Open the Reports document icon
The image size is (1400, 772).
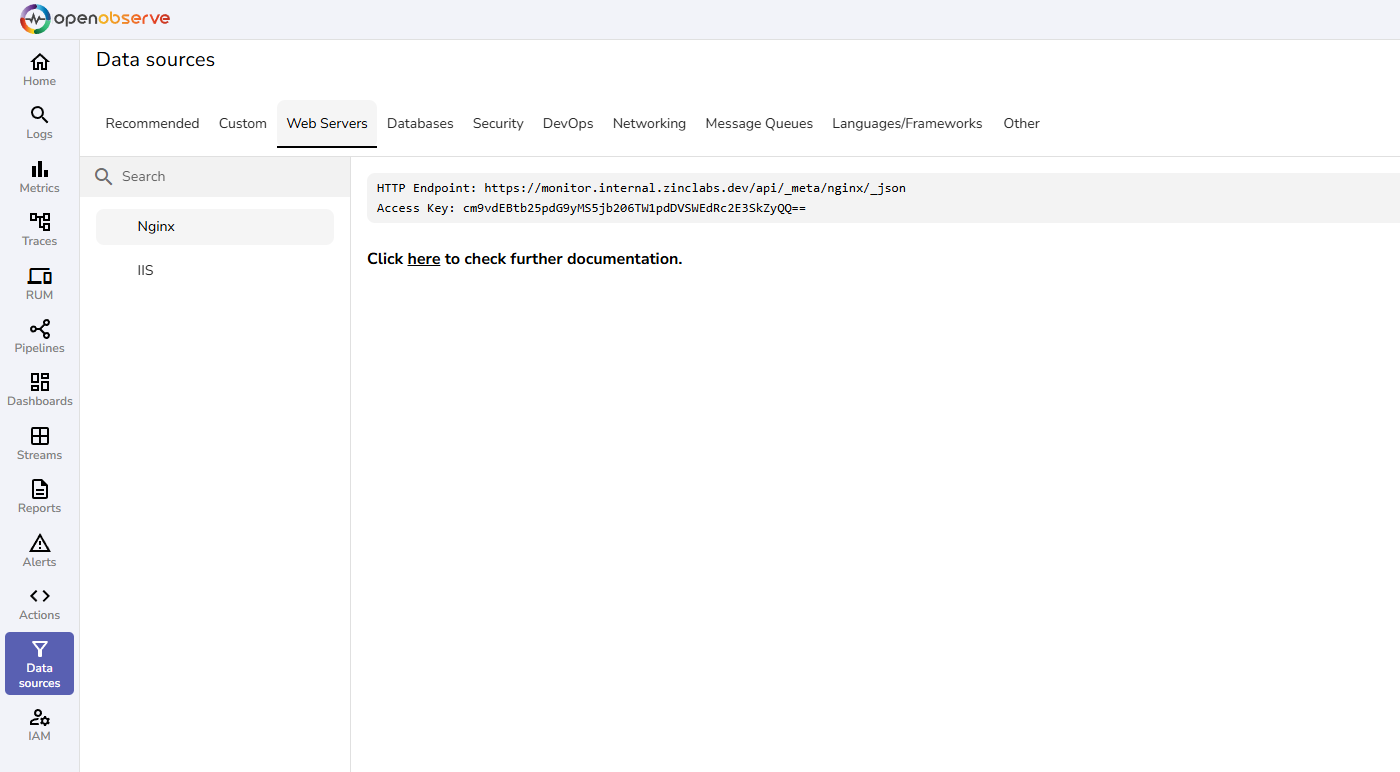pos(40,489)
